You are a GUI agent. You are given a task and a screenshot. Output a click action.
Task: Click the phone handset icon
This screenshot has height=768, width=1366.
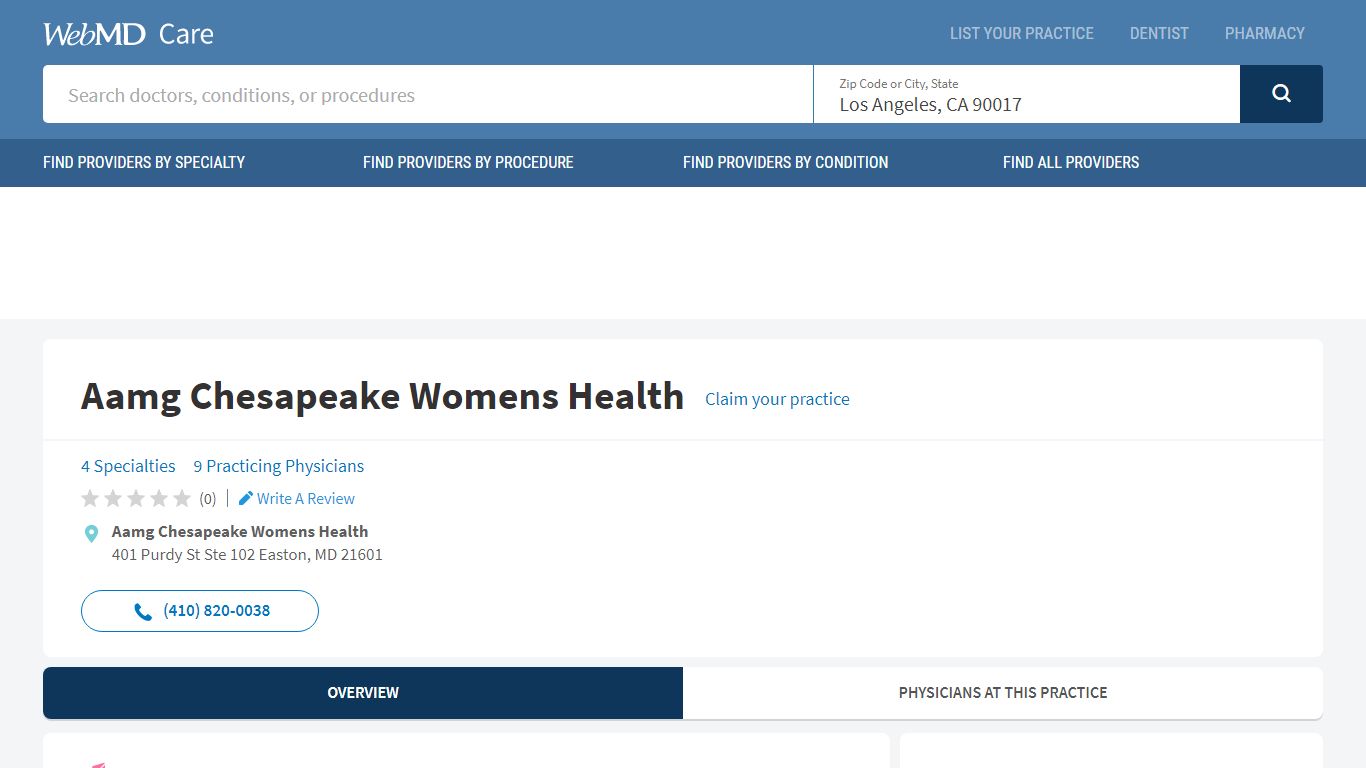[143, 612]
